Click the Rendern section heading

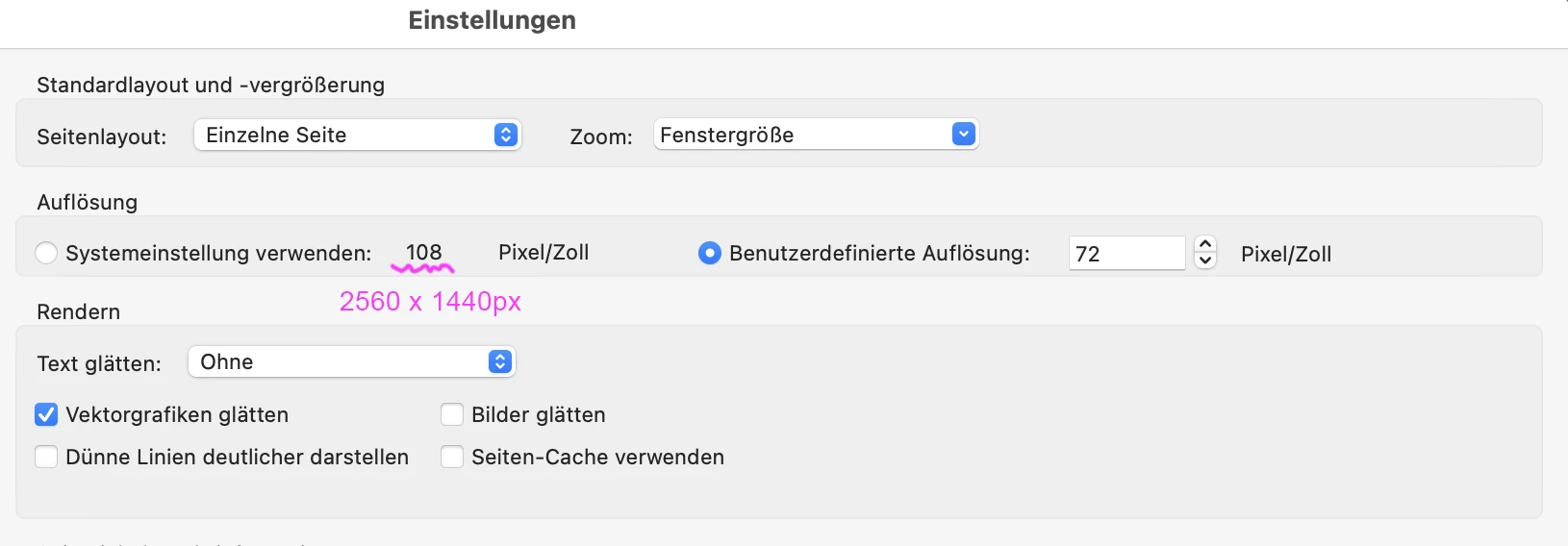pyautogui.click(x=78, y=311)
